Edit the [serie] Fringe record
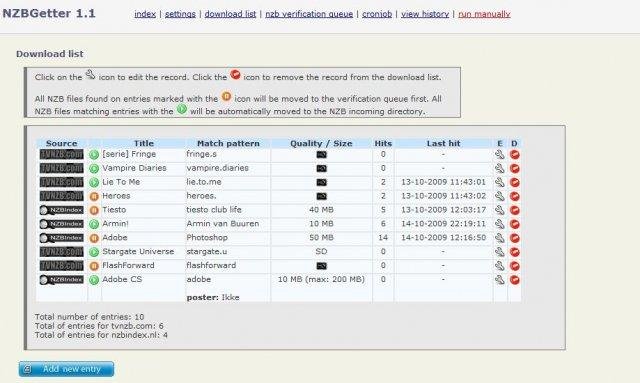The width and height of the screenshot is (640, 383). pyautogui.click(x=500, y=154)
